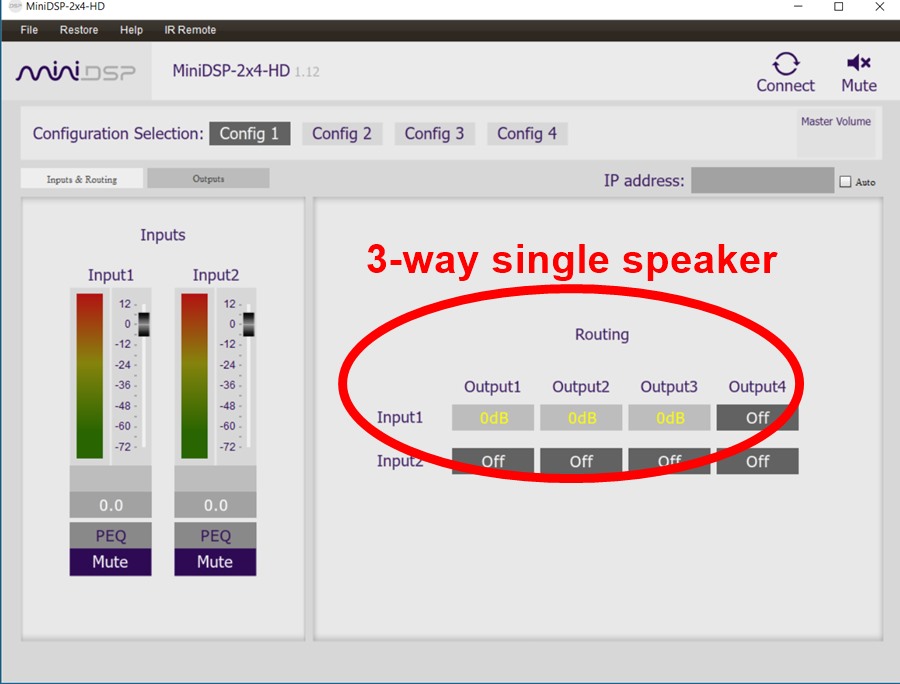The width and height of the screenshot is (900, 684).
Task: Click the Configuration Selection label
Action: (x=118, y=134)
